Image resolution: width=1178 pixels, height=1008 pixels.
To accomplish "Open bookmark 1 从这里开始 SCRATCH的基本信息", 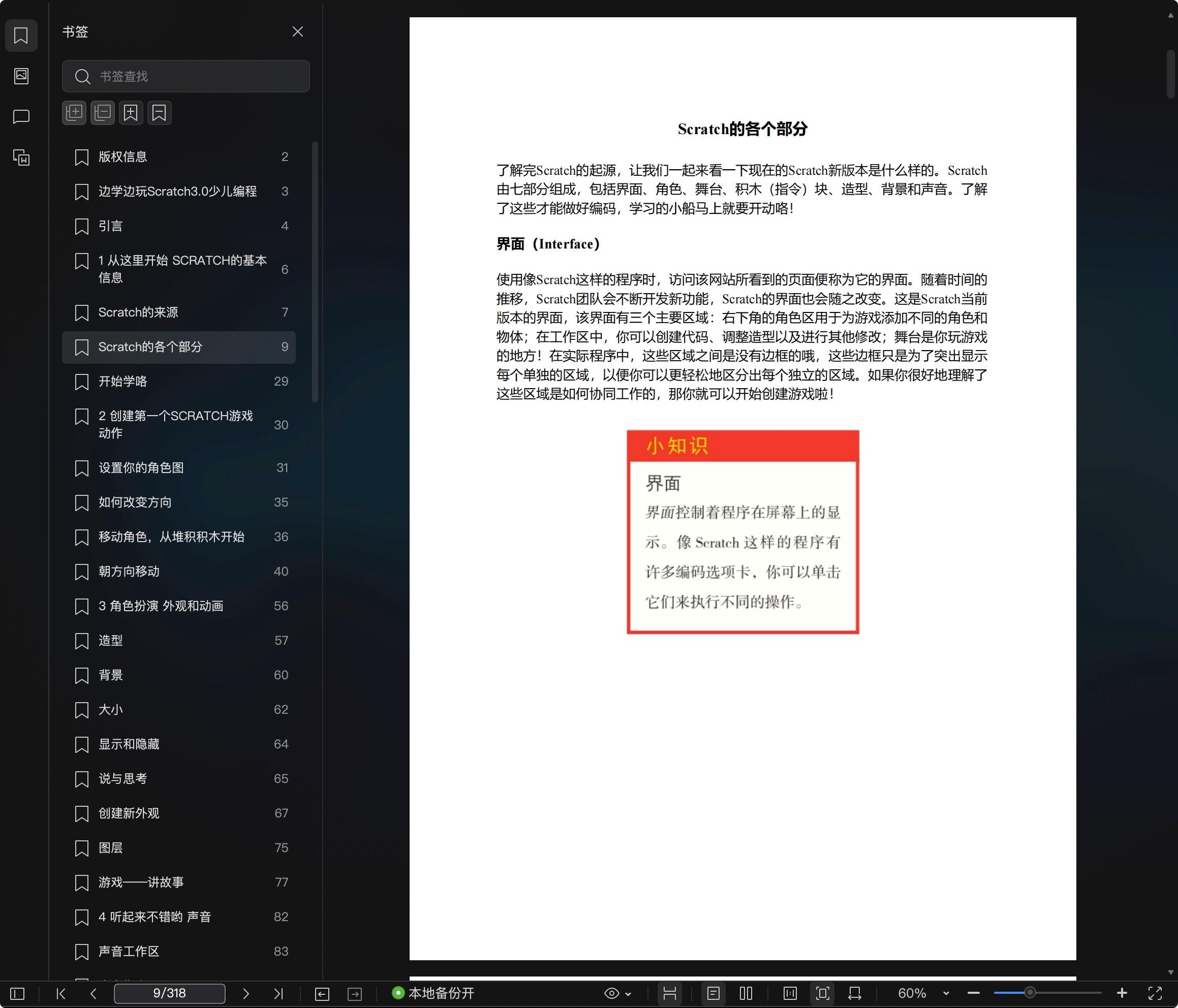I will (x=178, y=269).
